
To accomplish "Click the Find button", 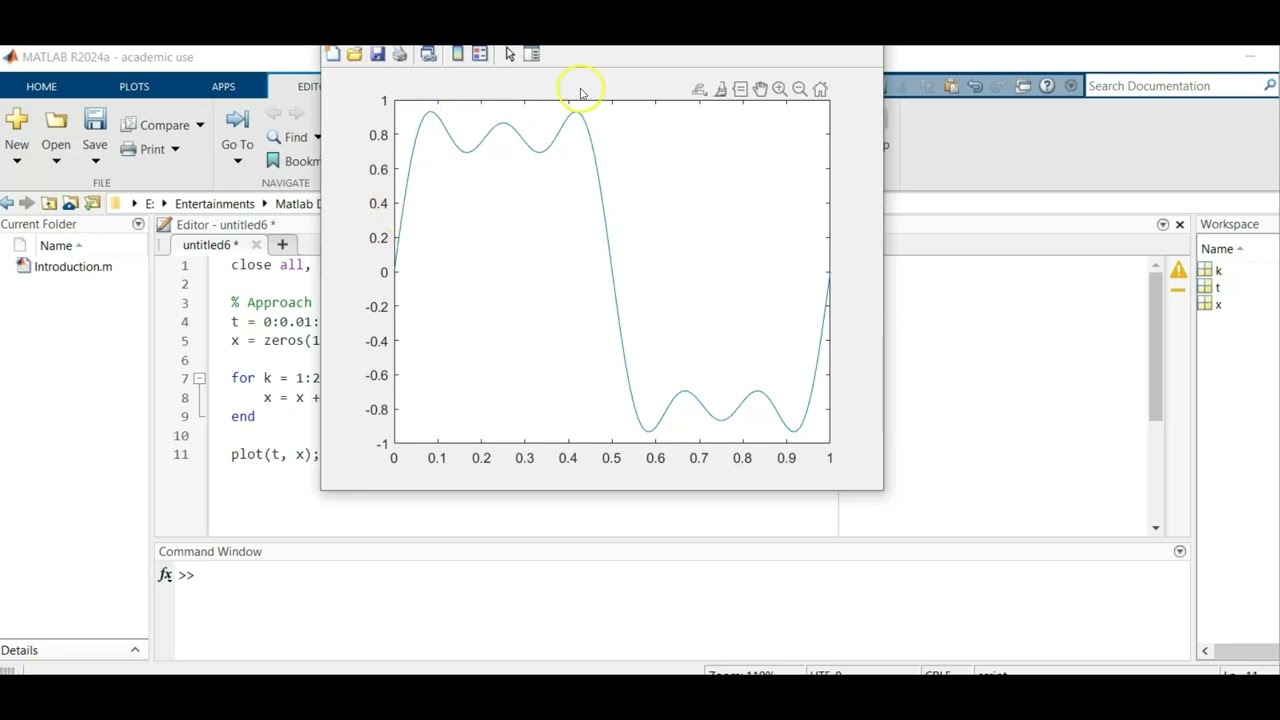I will tap(288, 137).
